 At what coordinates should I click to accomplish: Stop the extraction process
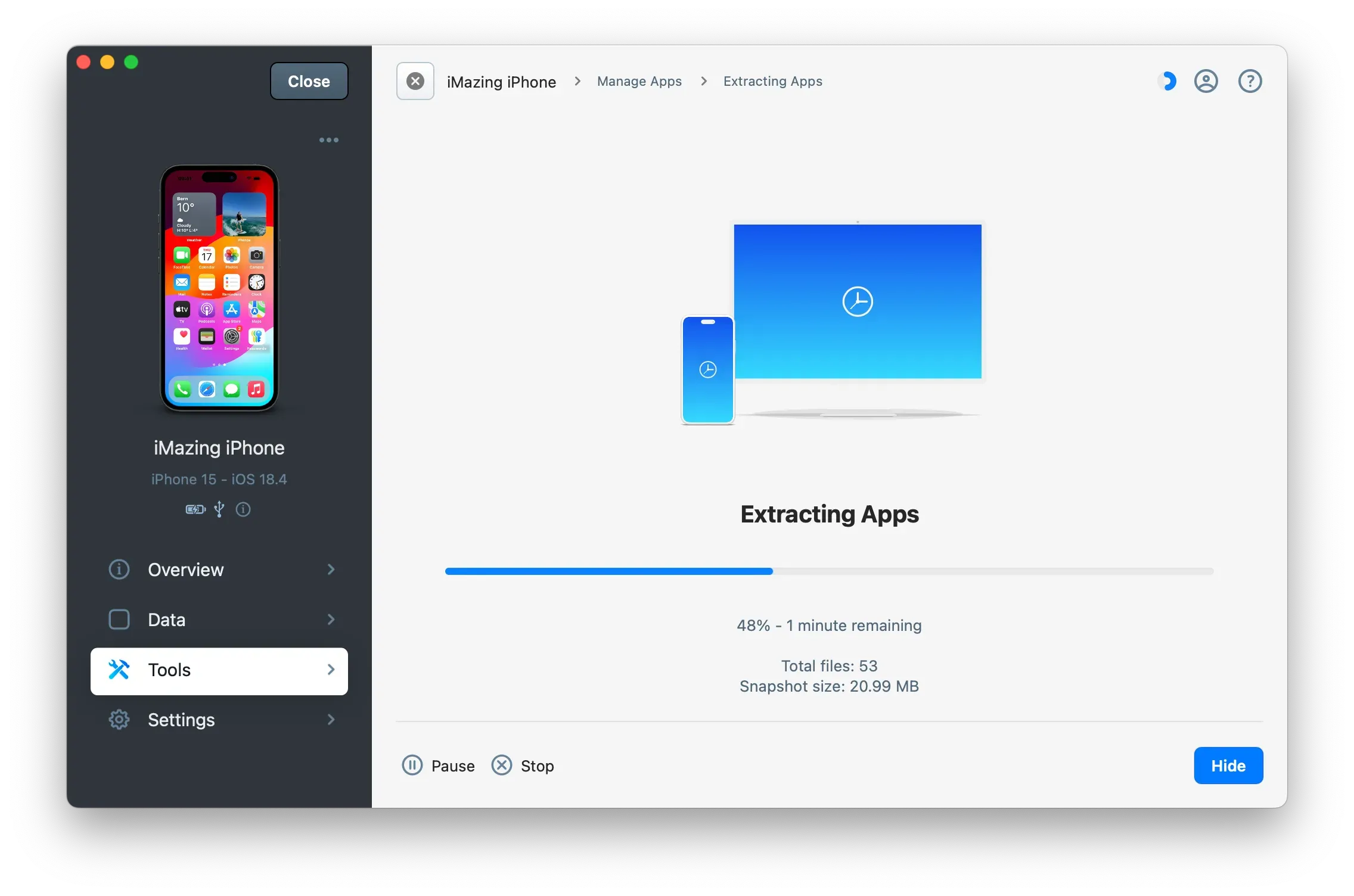(523, 766)
